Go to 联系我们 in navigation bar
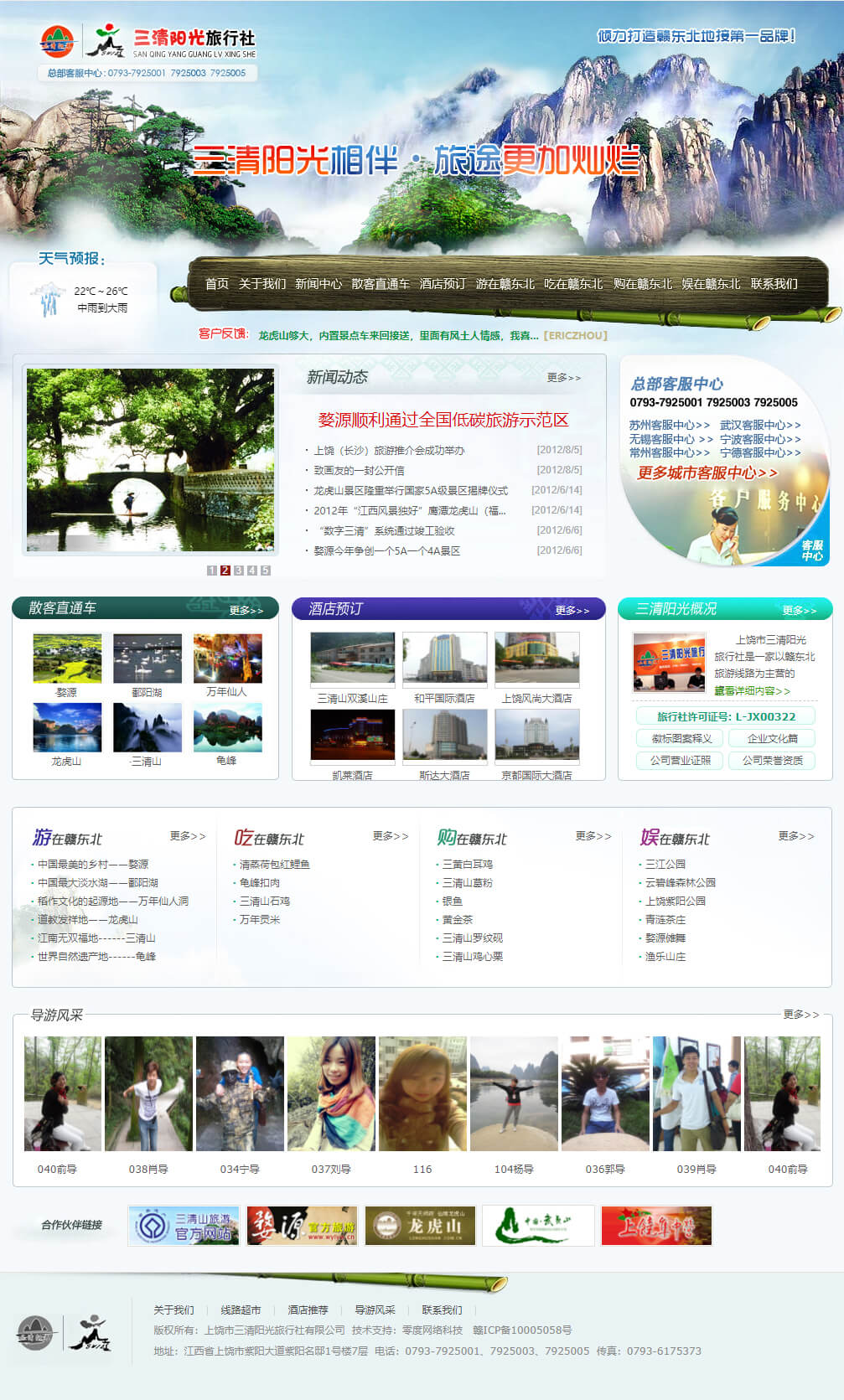 click(x=774, y=284)
